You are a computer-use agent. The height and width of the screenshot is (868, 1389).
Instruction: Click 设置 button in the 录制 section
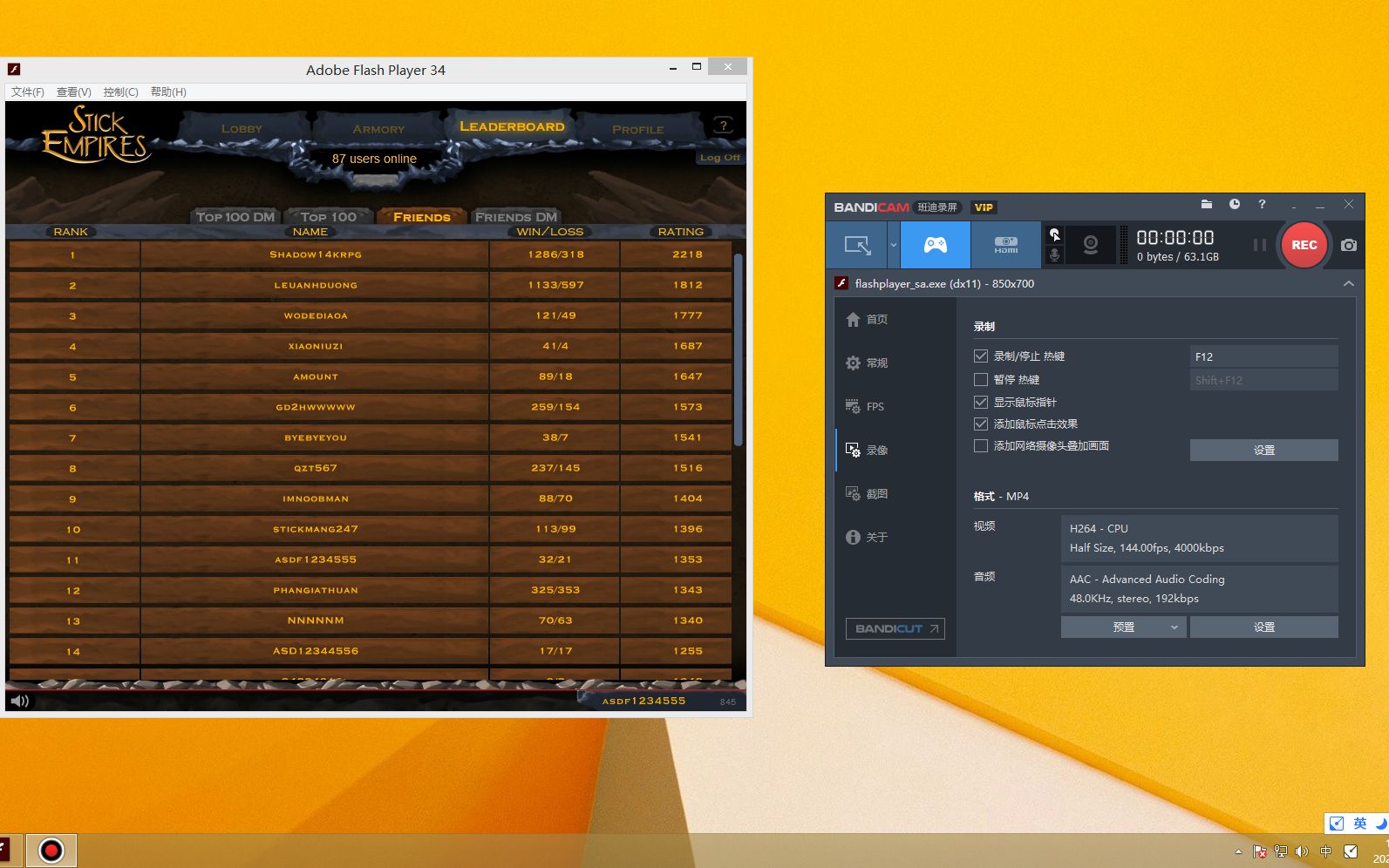pos(1263,450)
